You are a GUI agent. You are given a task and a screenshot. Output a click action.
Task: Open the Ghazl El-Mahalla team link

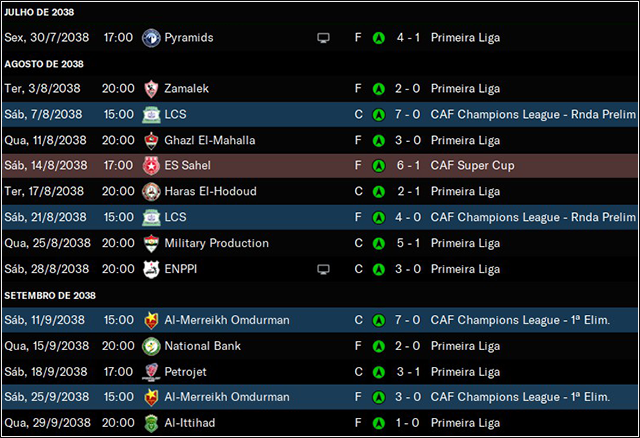[x=210, y=140]
